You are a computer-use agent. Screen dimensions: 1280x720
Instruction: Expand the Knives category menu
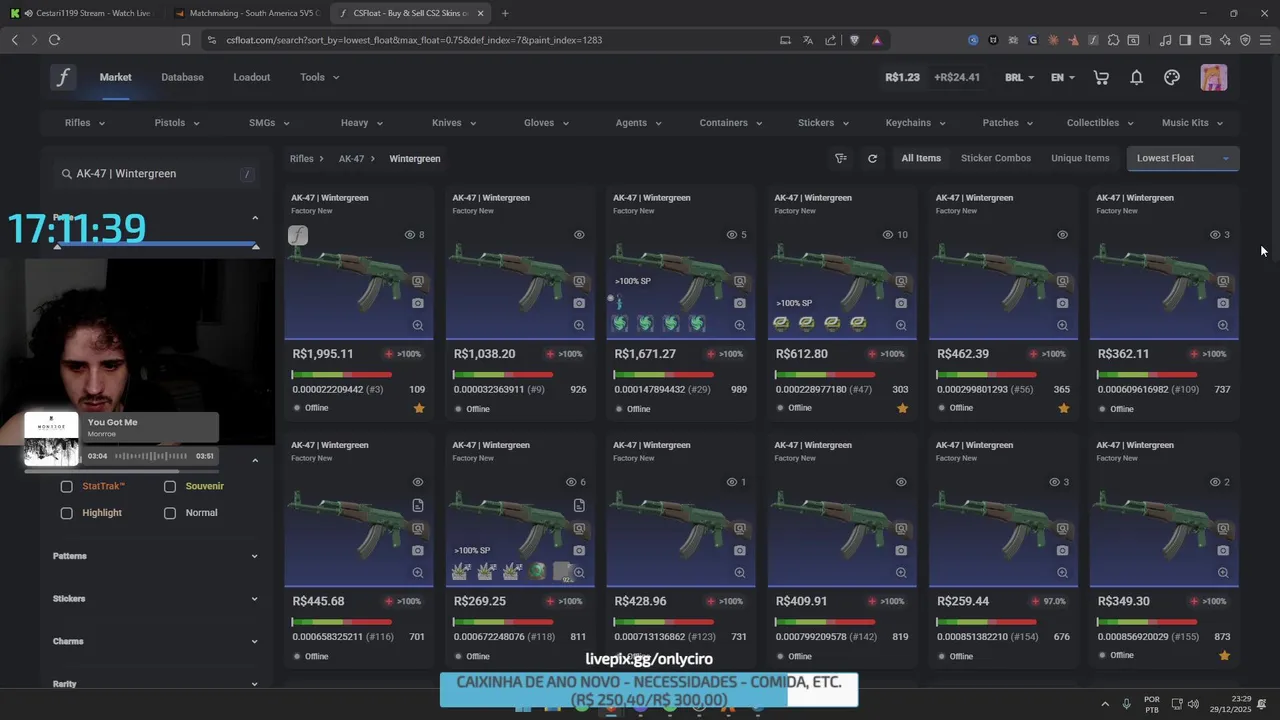(455, 123)
